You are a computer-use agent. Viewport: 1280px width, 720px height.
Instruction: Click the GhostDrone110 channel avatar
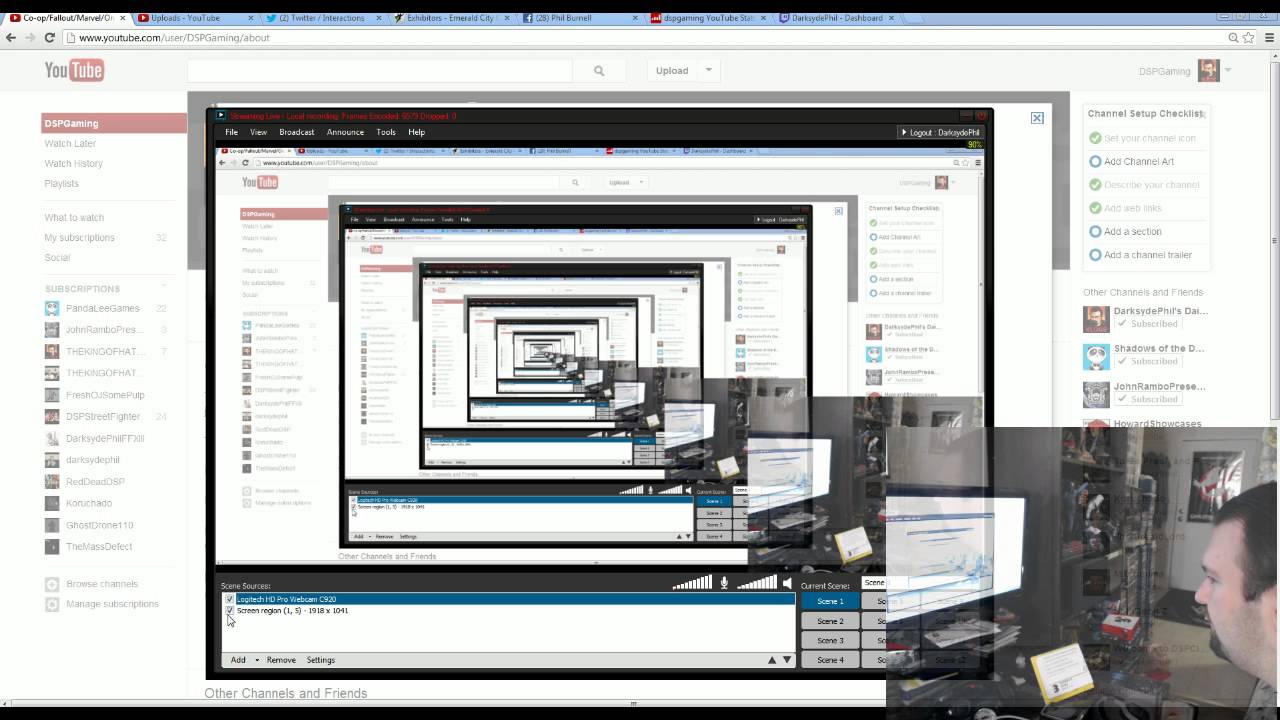tap(52, 525)
